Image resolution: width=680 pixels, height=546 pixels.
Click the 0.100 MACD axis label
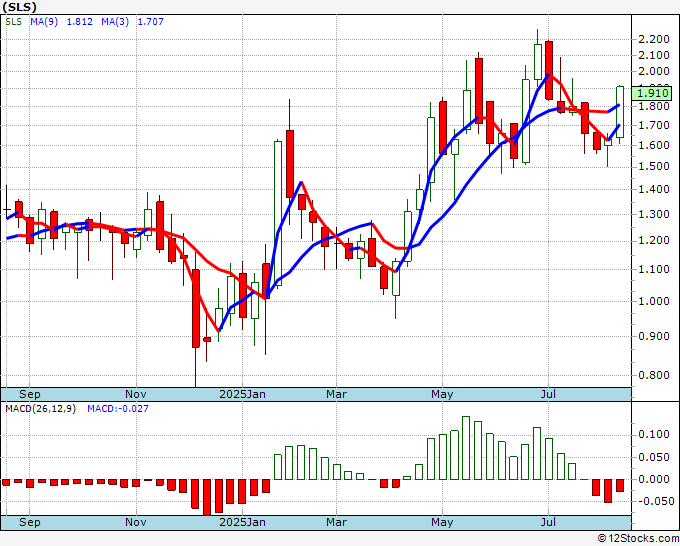click(654, 435)
